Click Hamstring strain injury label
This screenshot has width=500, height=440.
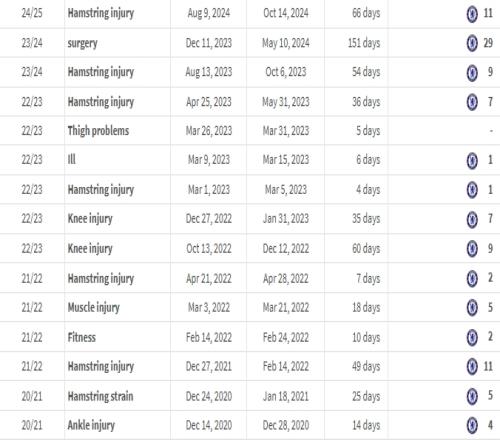(100, 396)
